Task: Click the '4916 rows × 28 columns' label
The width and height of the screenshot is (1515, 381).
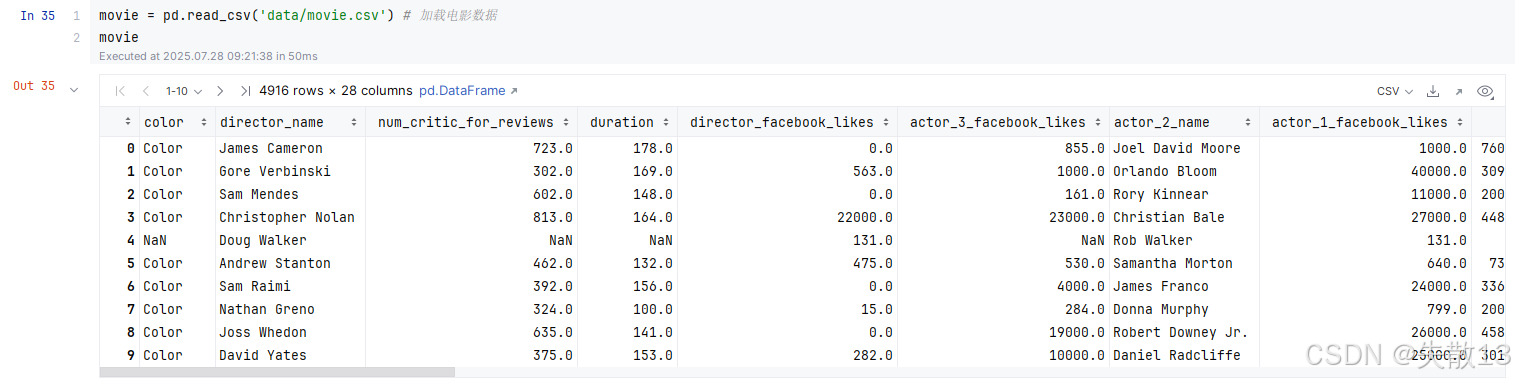Action: (x=336, y=91)
